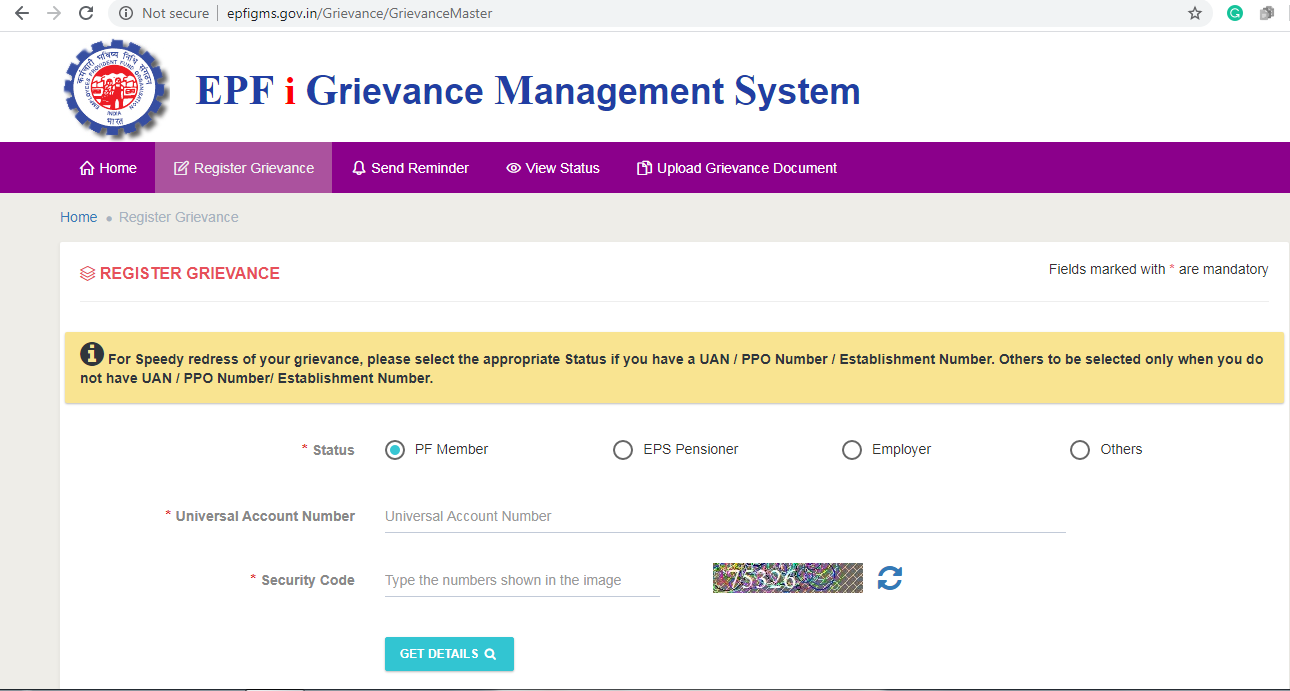
Task: Click the EPFO logo emblem
Action: 116,89
